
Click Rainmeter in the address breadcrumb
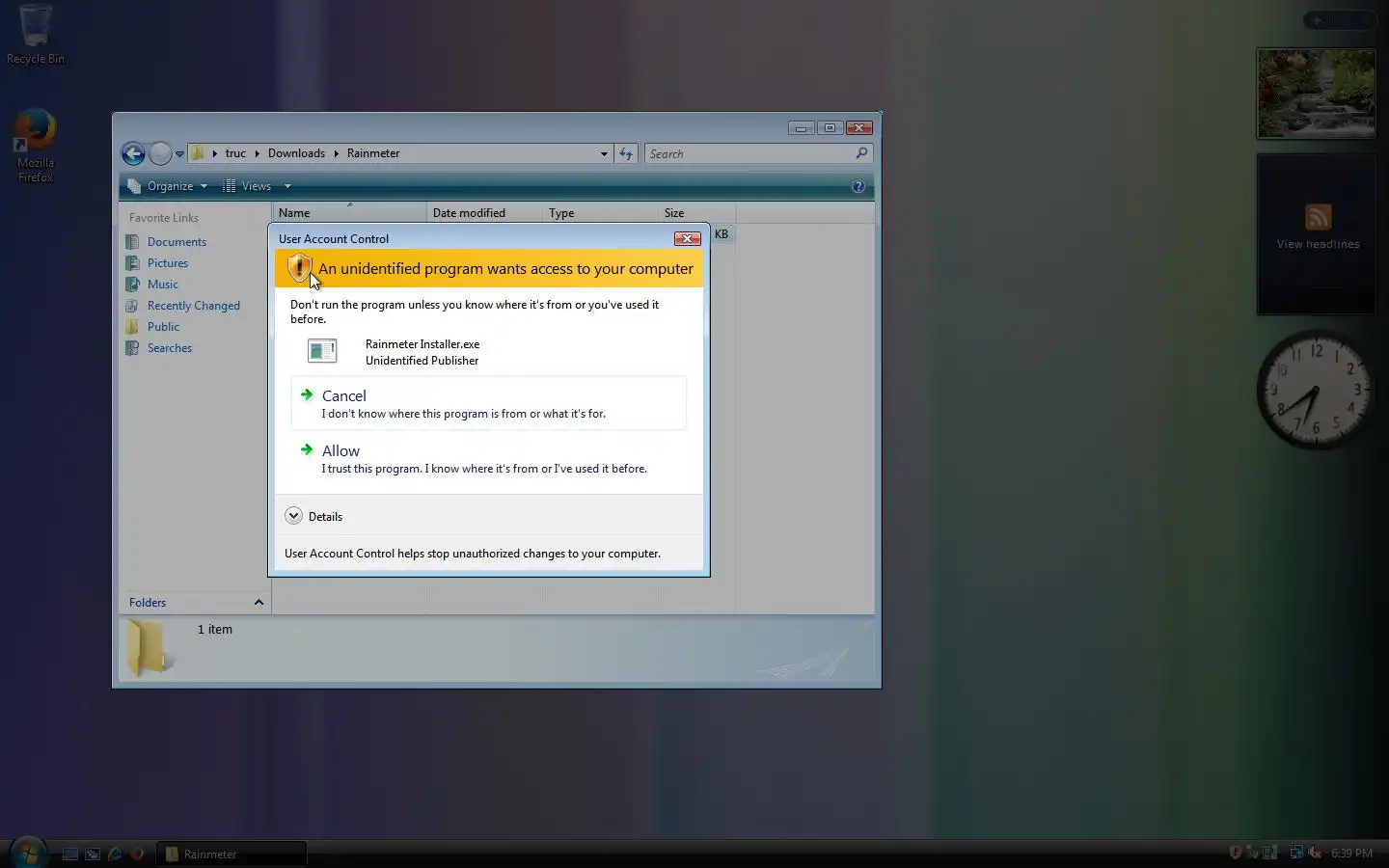pyautogui.click(x=373, y=153)
